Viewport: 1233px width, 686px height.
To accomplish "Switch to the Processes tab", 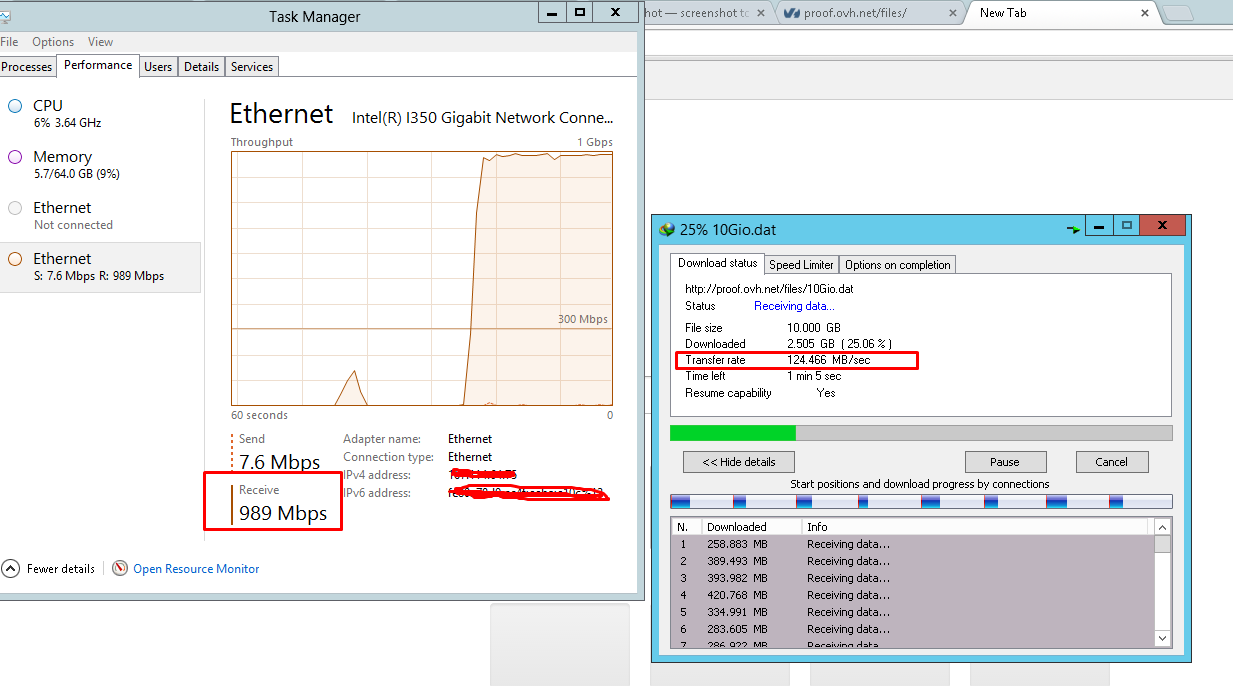I will tap(27, 67).
